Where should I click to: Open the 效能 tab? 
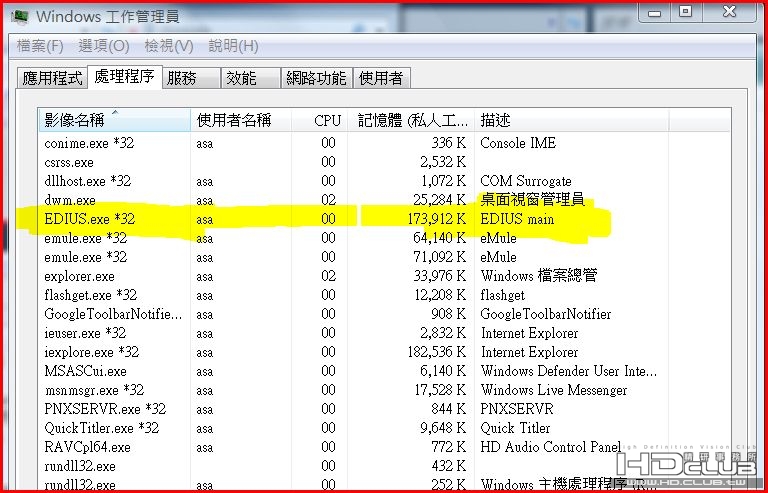[x=251, y=78]
